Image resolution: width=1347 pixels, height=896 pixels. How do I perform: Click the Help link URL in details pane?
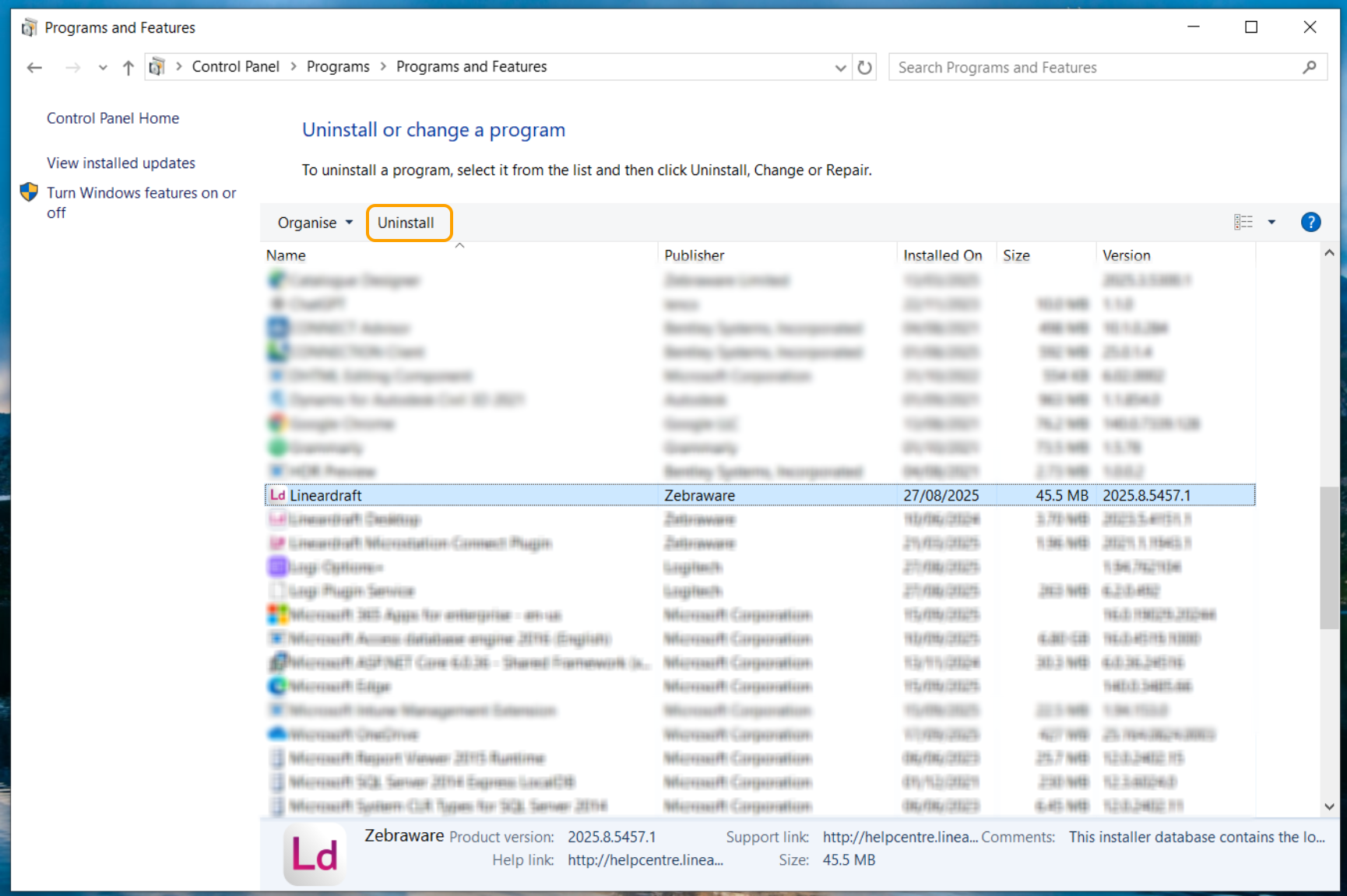(x=645, y=860)
